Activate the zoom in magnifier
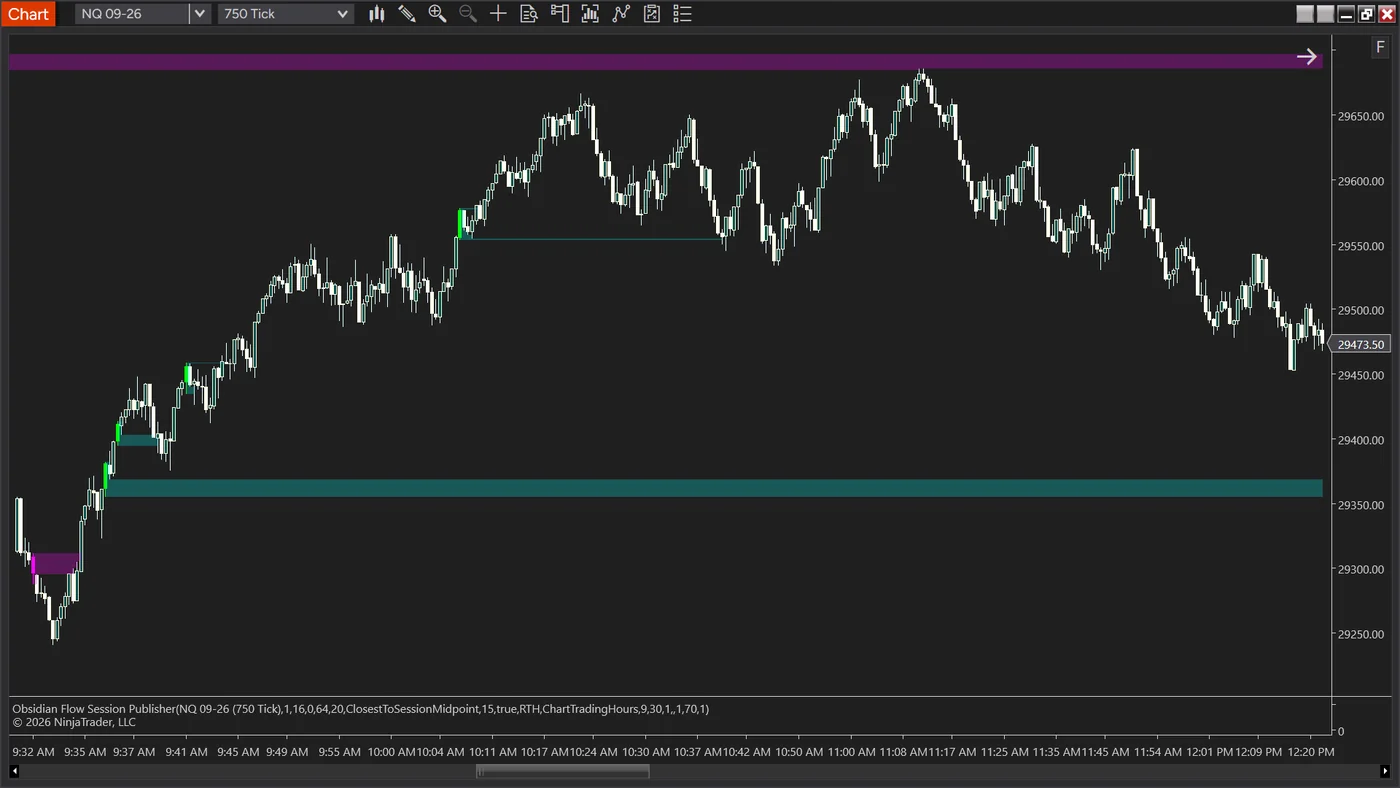The width and height of the screenshot is (1400, 788). click(x=437, y=14)
